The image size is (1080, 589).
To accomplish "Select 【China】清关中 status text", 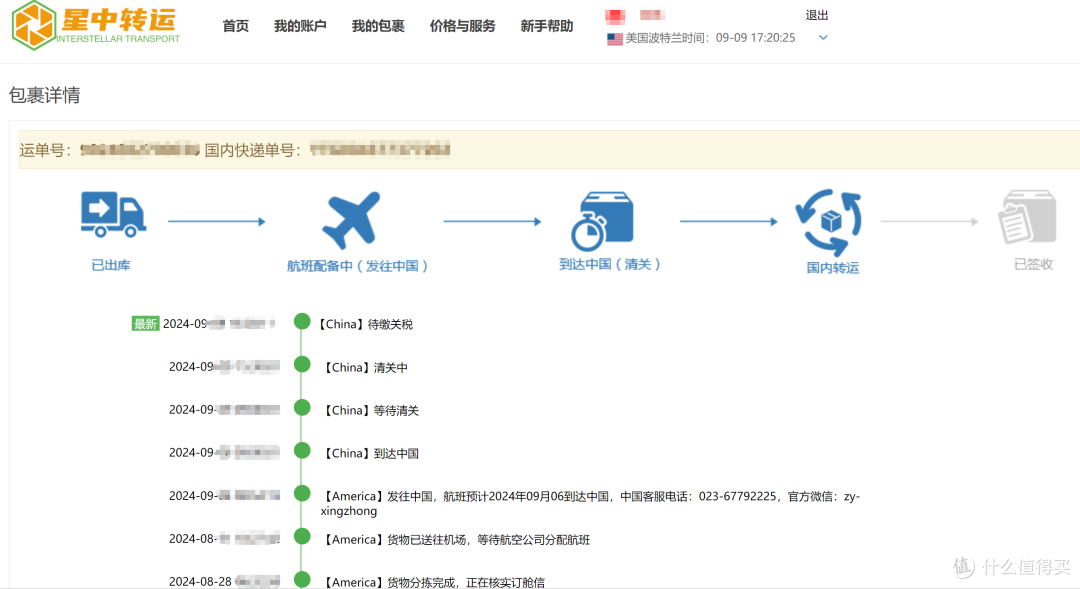I will (366, 368).
